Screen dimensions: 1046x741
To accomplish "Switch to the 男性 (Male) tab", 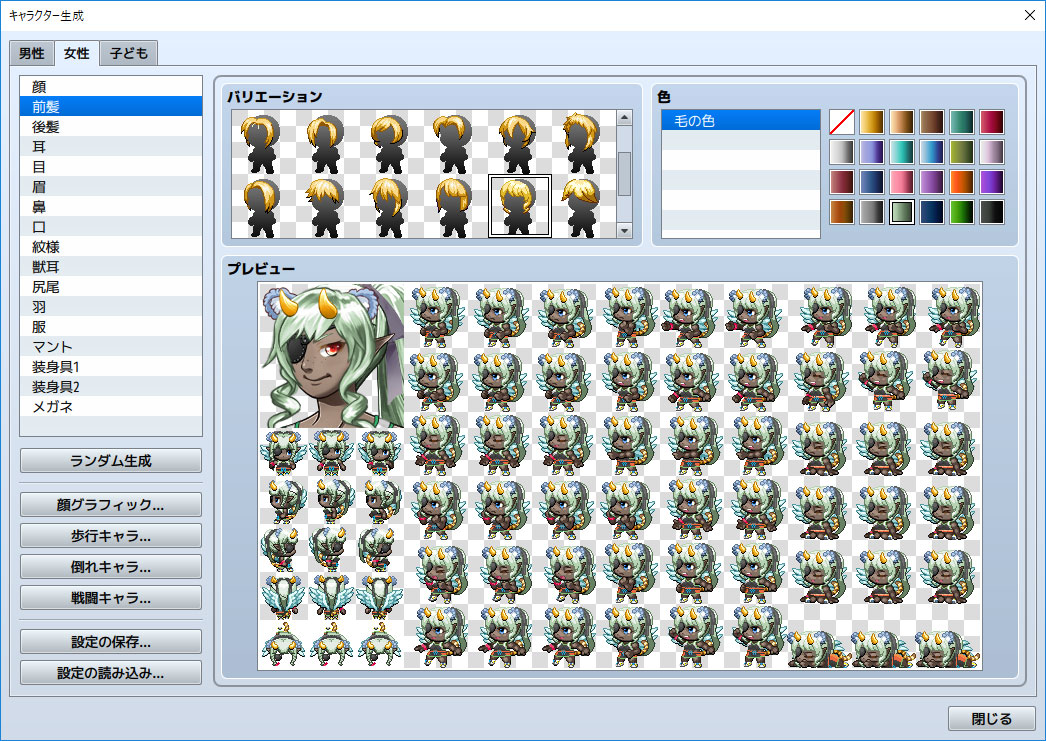I will click(x=31, y=53).
